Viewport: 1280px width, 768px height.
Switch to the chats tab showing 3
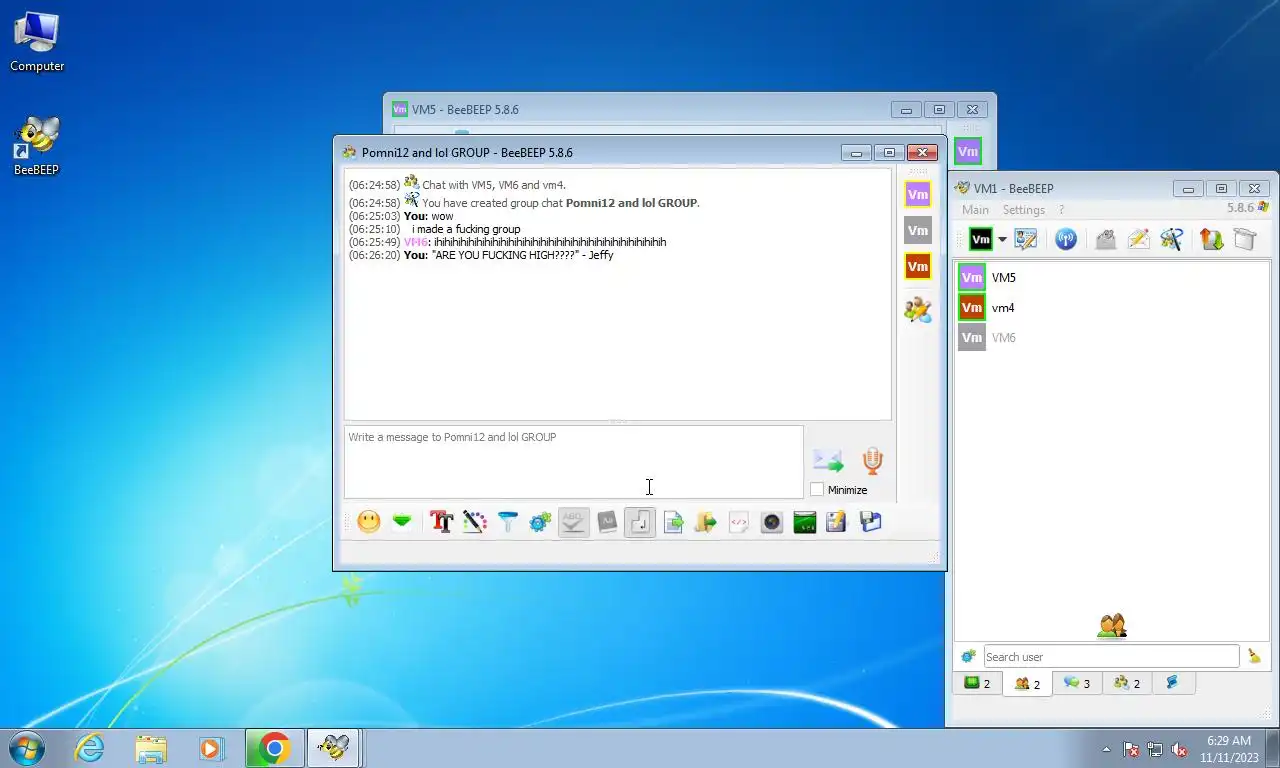point(1077,683)
